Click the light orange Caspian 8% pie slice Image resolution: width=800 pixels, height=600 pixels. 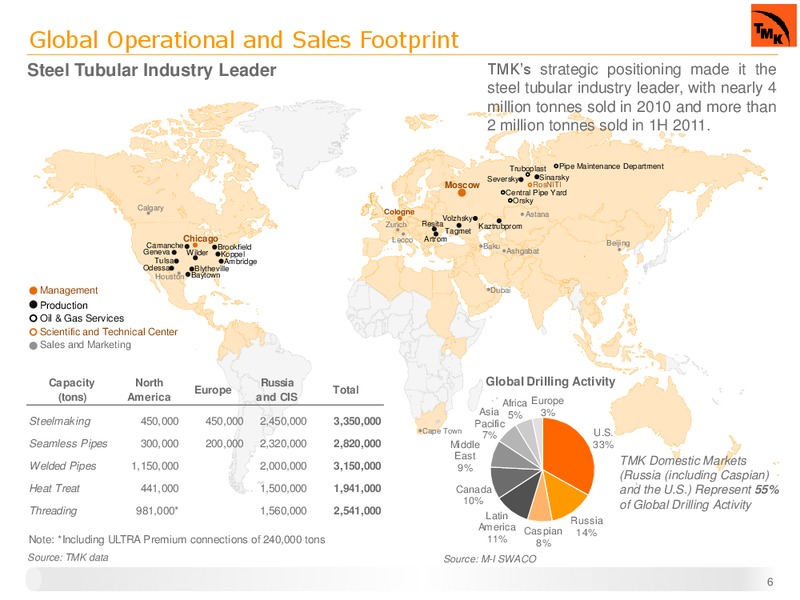[x=542, y=503]
